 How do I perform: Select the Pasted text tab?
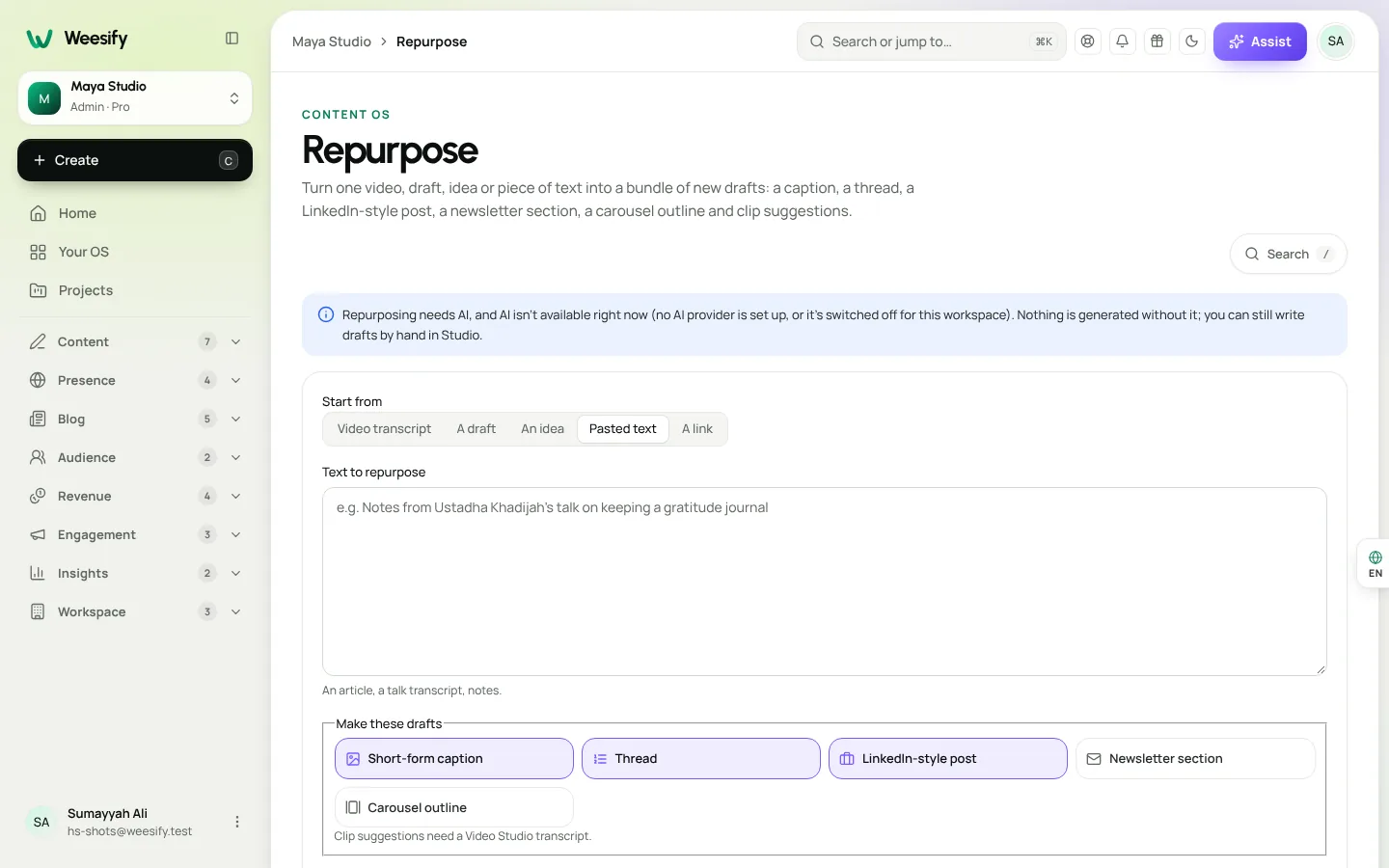(x=623, y=429)
